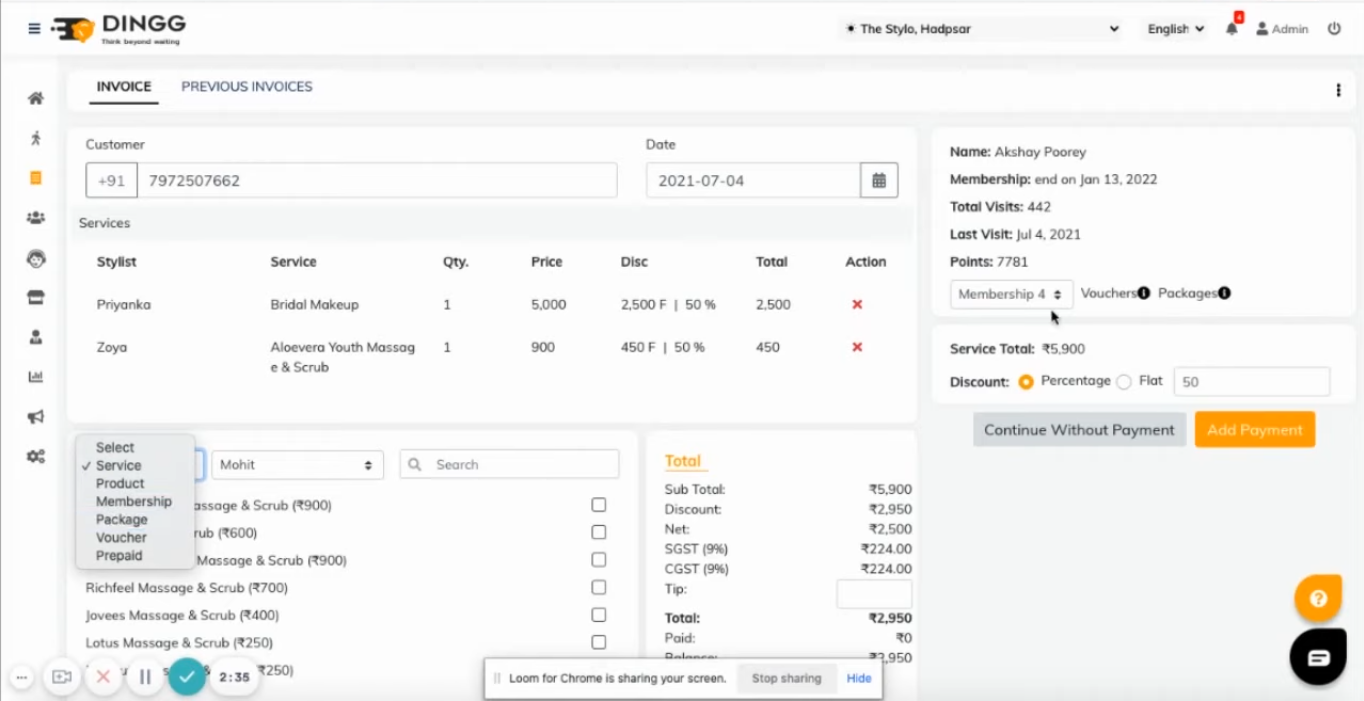This screenshot has width=1364, height=701.
Task: Select the Percentage discount radio button
Action: click(1026, 382)
